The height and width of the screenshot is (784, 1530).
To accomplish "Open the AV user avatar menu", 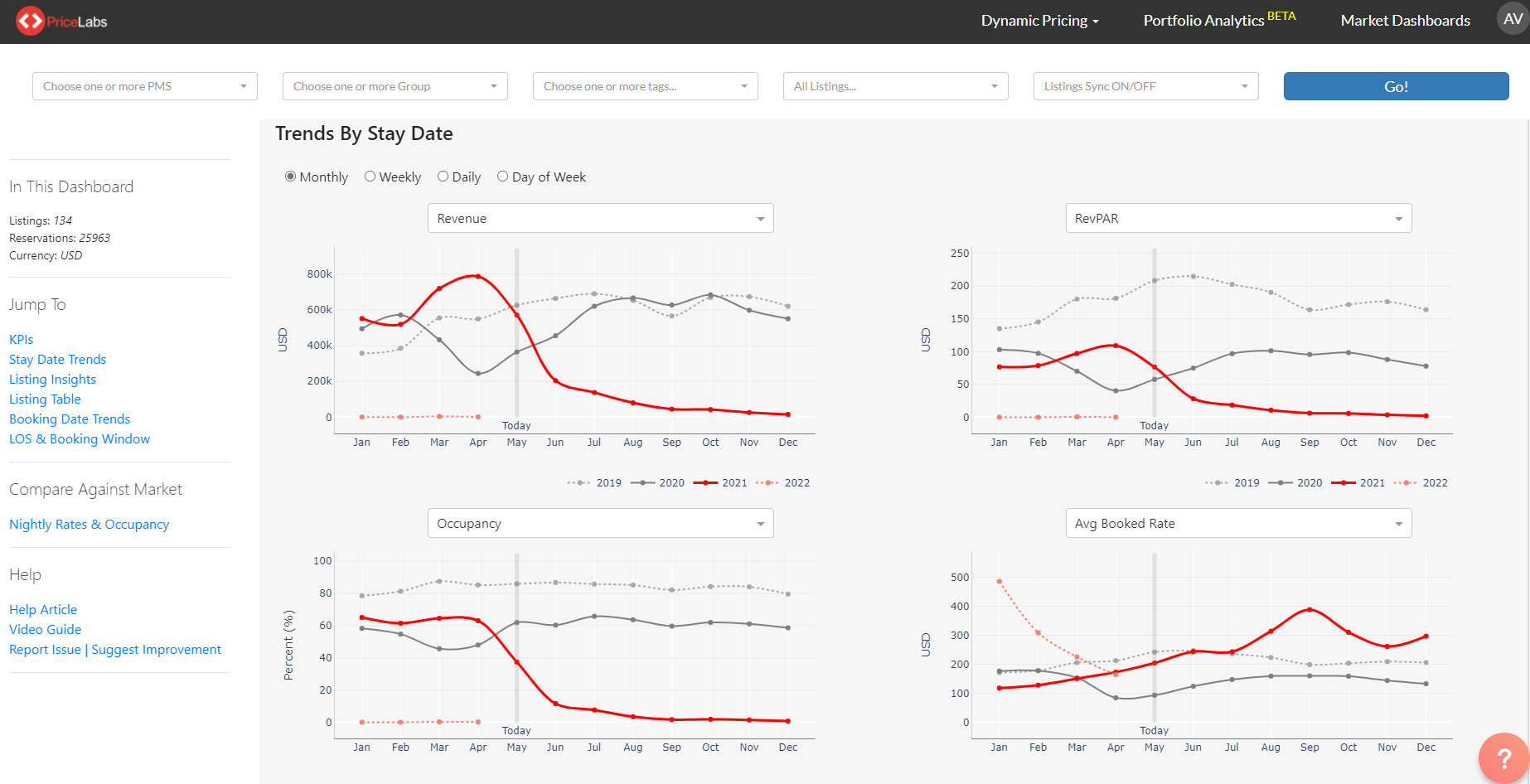I will 1513,19.
